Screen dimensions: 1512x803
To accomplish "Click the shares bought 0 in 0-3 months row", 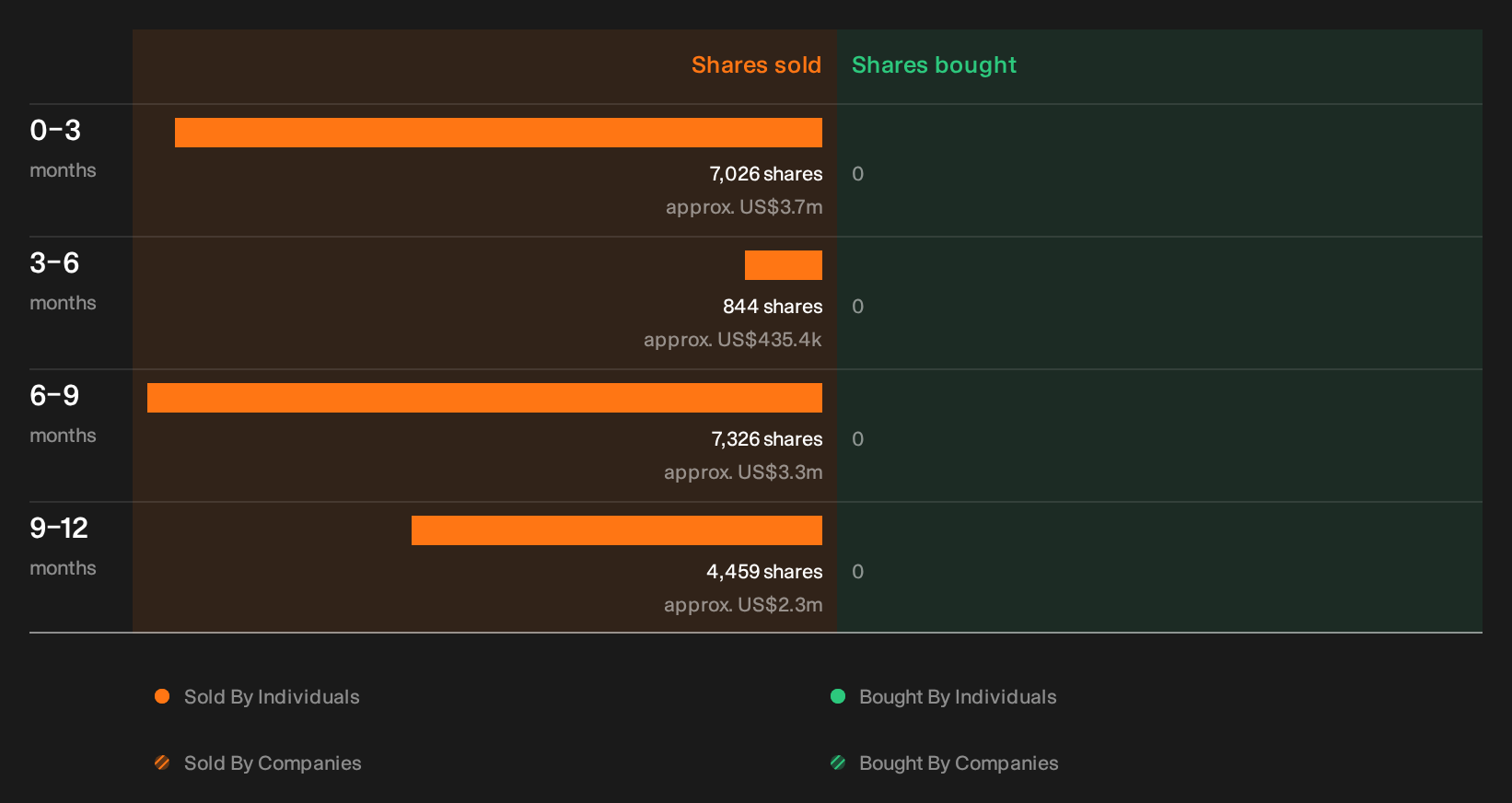I will click(x=857, y=174).
